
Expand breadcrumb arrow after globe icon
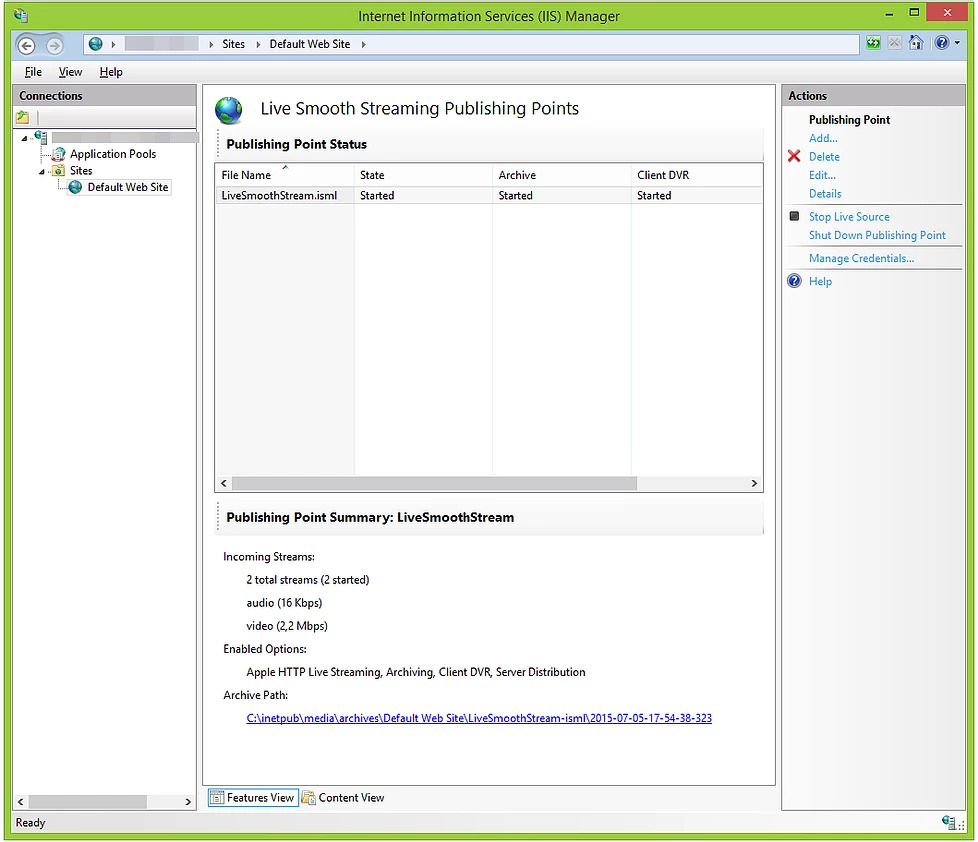click(113, 44)
